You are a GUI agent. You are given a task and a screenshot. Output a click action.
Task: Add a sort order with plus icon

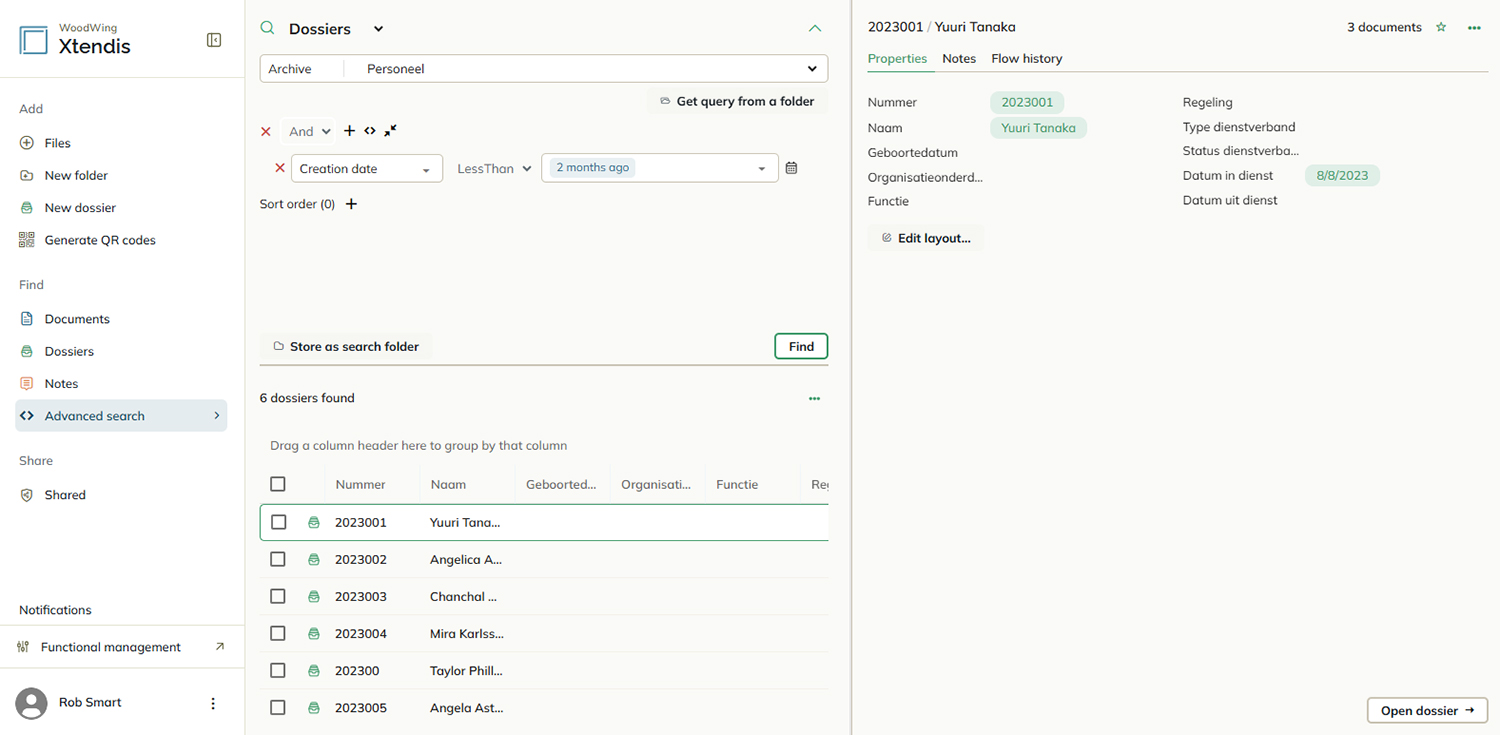pyautogui.click(x=351, y=204)
